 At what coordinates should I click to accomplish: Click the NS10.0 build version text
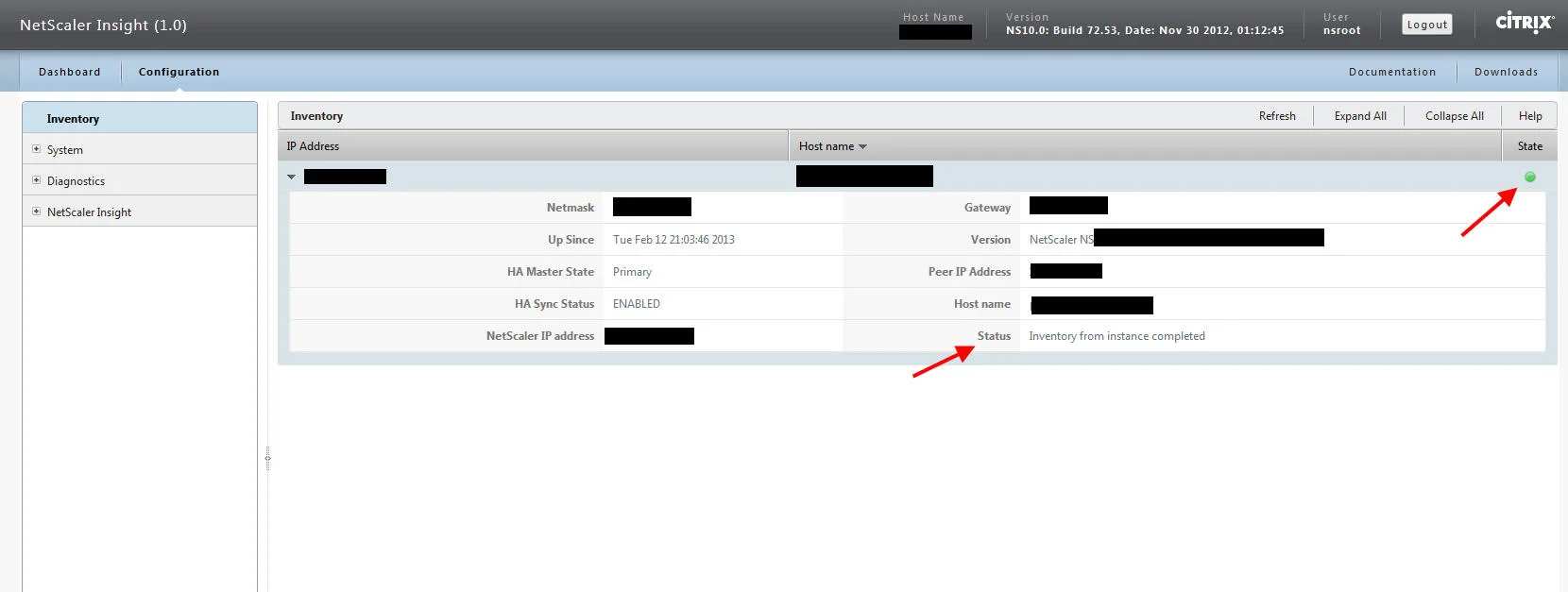pyautogui.click(x=1145, y=30)
